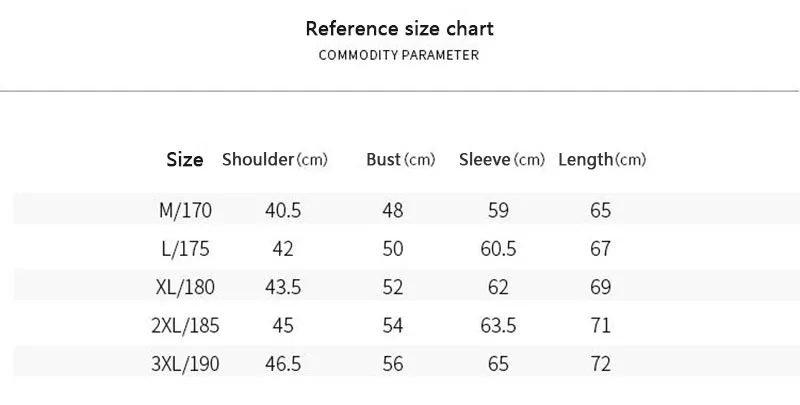Screen dimensions: 800x405
Task: Click the Length (cm) column header
Action: coord(602,160)
